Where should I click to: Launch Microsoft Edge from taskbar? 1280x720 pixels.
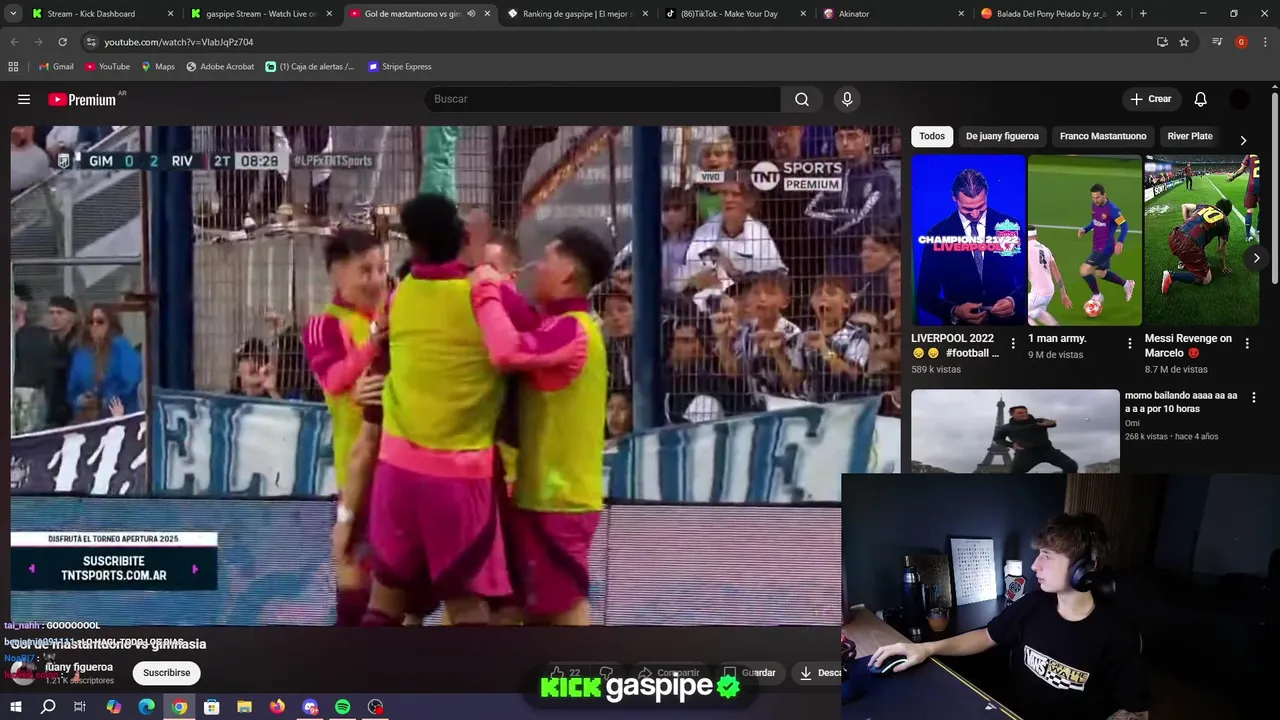pos(146,707)
